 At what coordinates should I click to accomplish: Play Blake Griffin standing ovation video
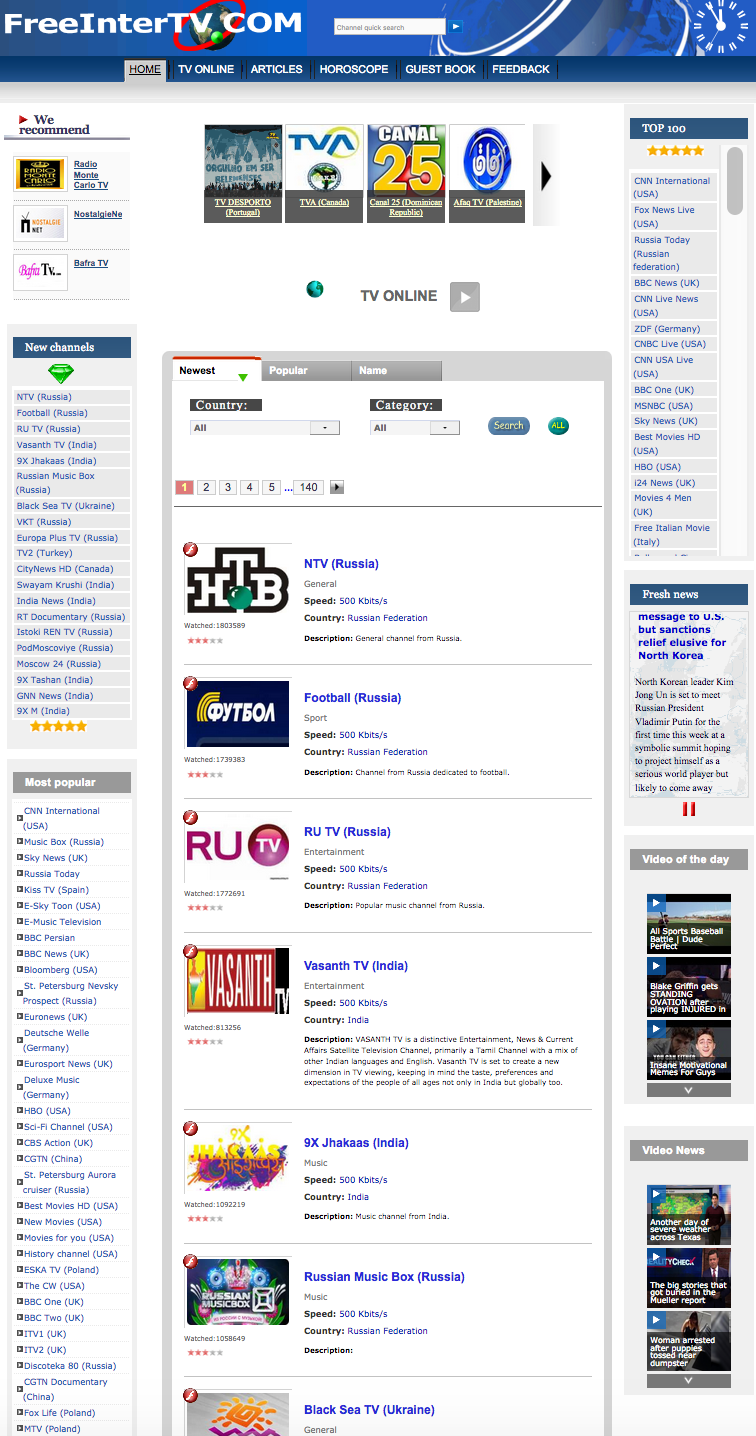click(688, 986)
